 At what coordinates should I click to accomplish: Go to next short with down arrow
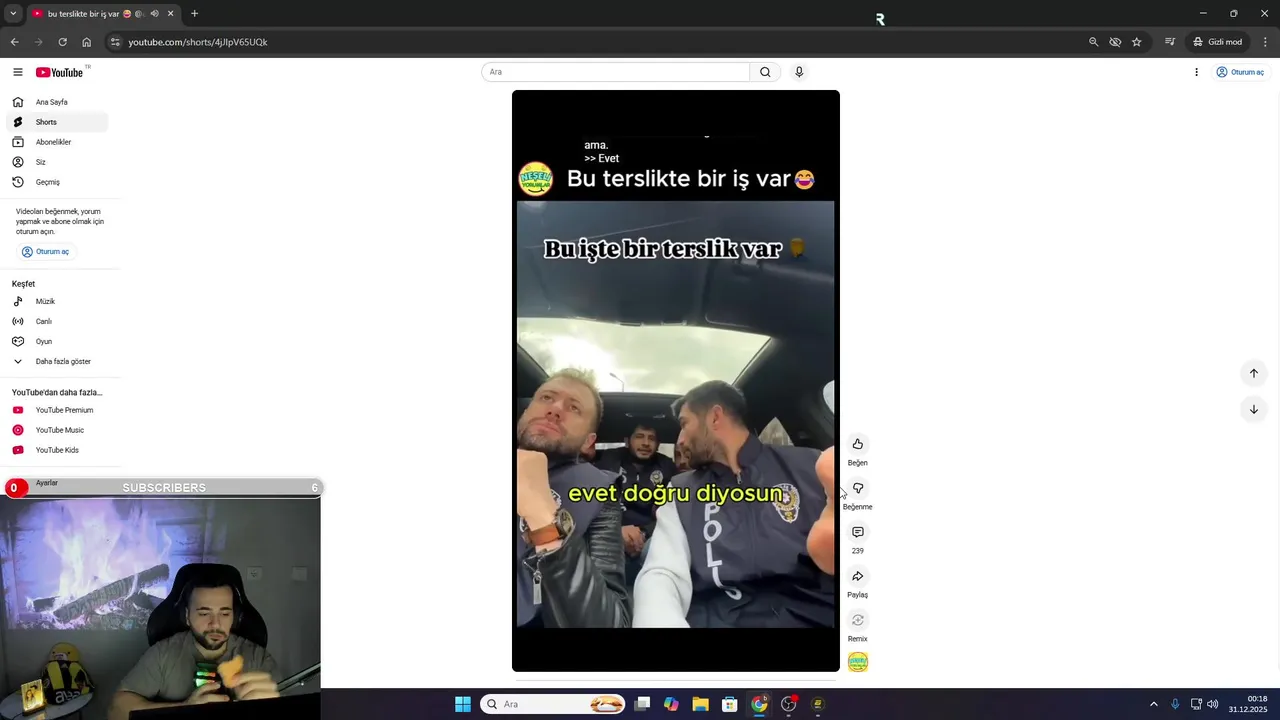1253,409
